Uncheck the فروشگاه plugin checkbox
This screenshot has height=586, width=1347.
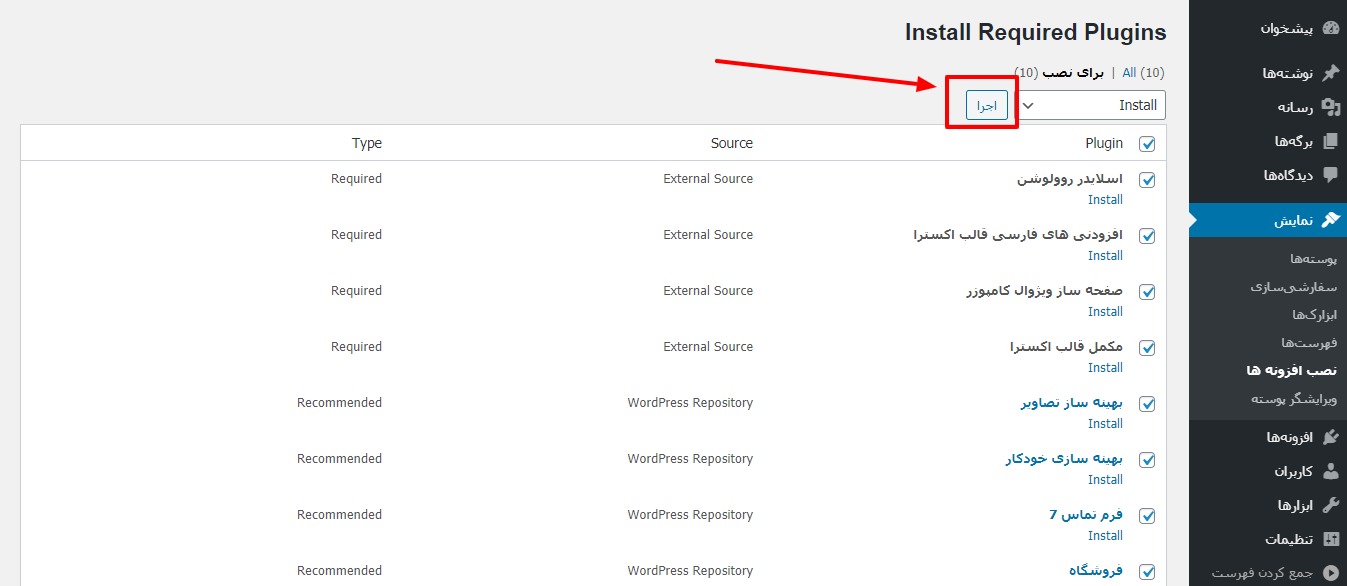point(1147,573)
